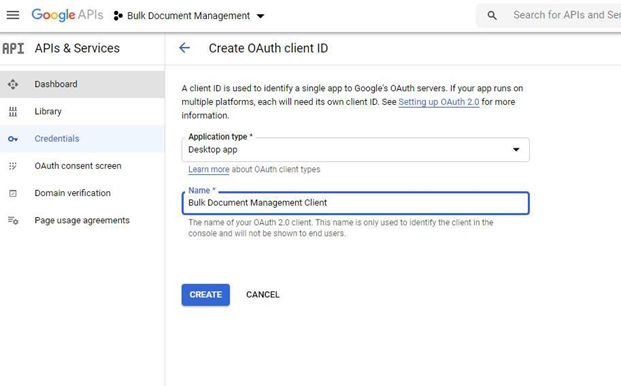The image size is (621, 386).
Task: Click the Name field helper text
Action: tap(341, 228)
